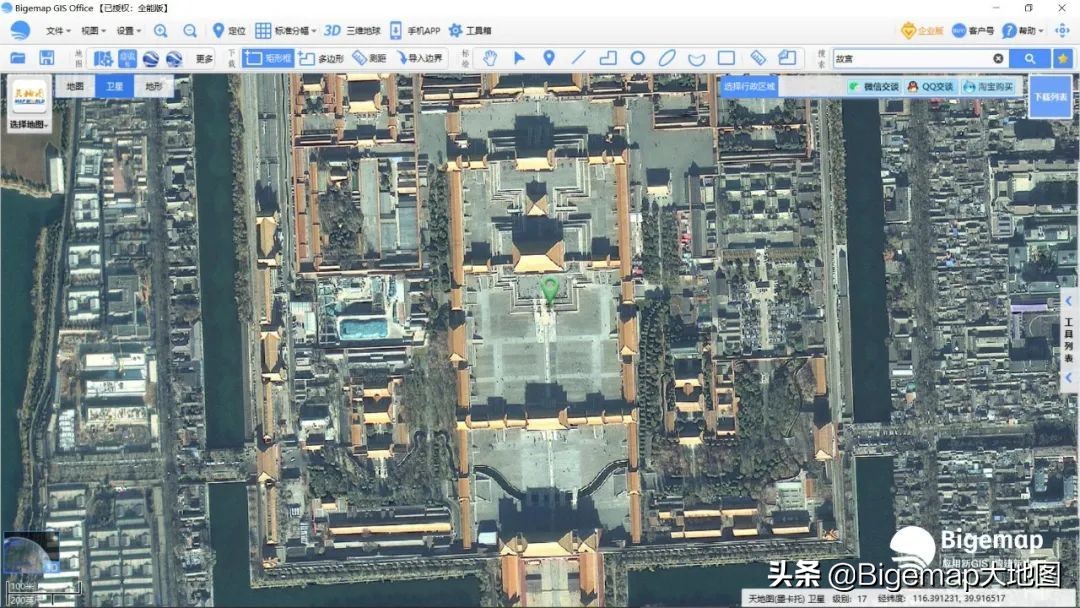Click the four-way arrow icon top right
The height and width of the screenshot is (608, 1080).
point(1063,31)
